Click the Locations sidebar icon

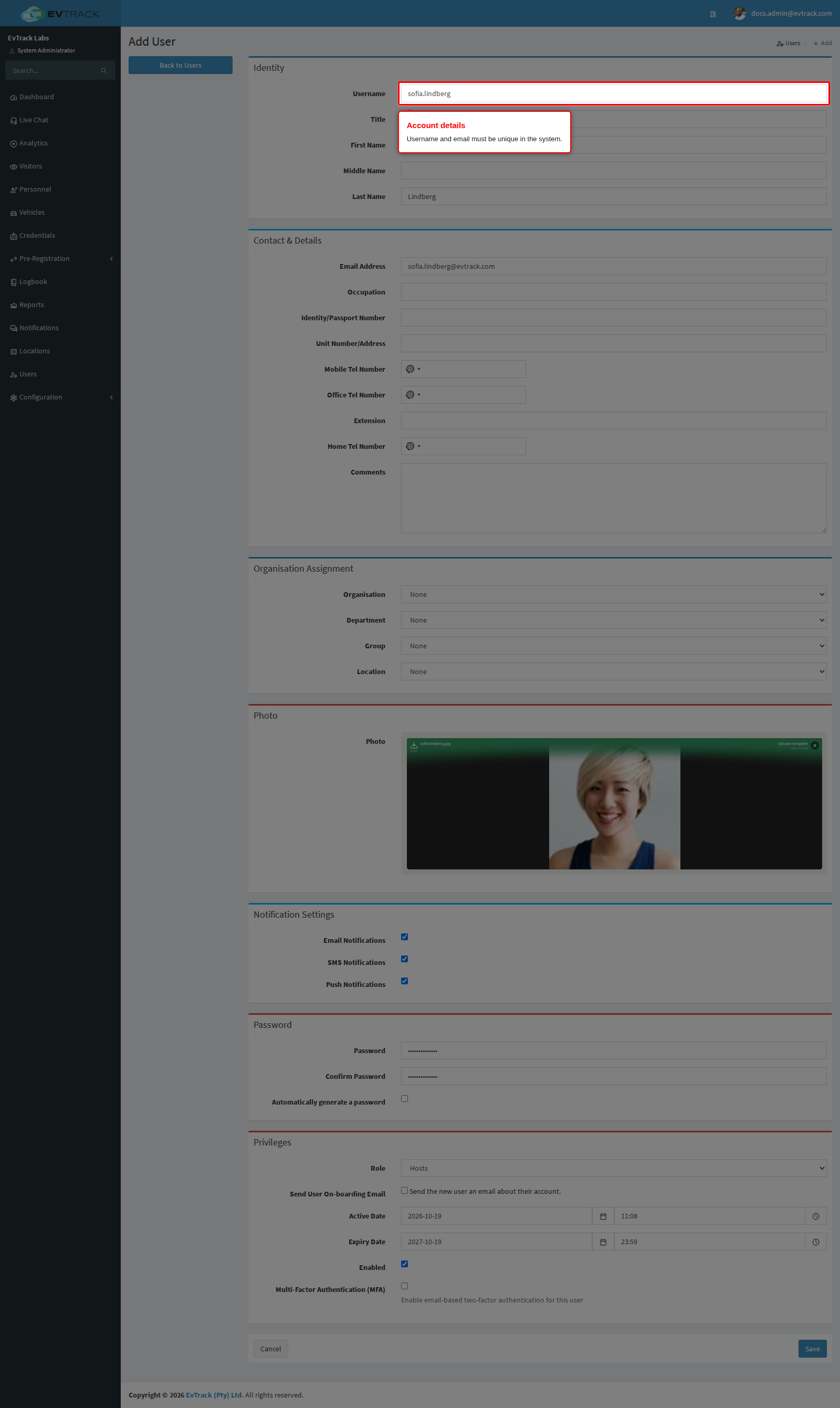coord(14,351)
